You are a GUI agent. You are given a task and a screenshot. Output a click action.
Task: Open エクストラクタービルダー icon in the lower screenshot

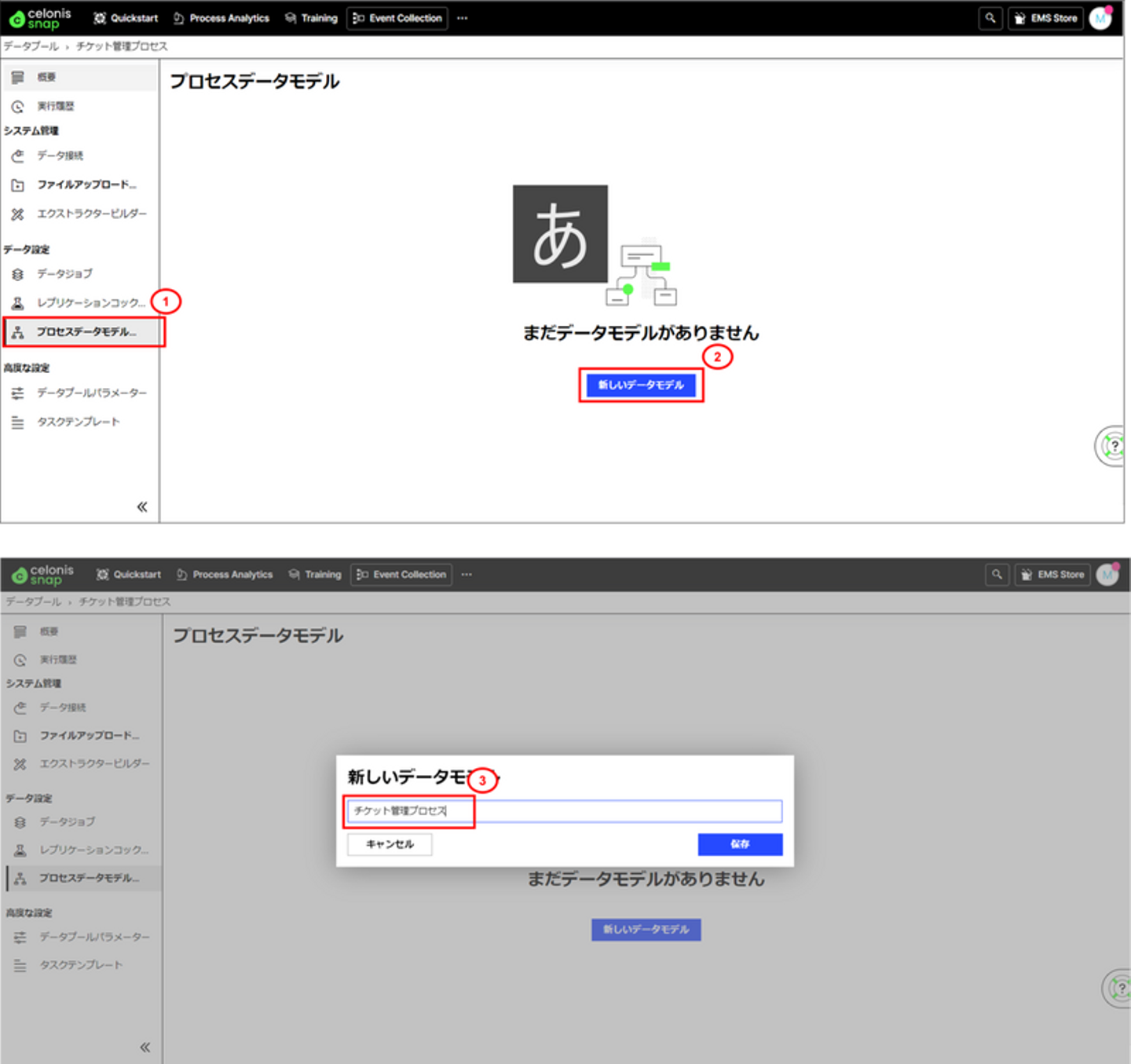[20, 764]
